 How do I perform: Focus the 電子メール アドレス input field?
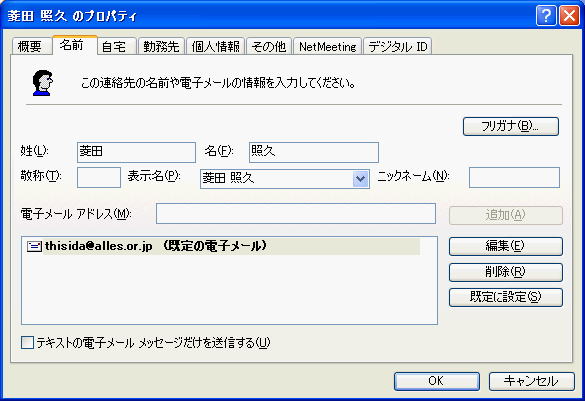[x=296, y=214]
